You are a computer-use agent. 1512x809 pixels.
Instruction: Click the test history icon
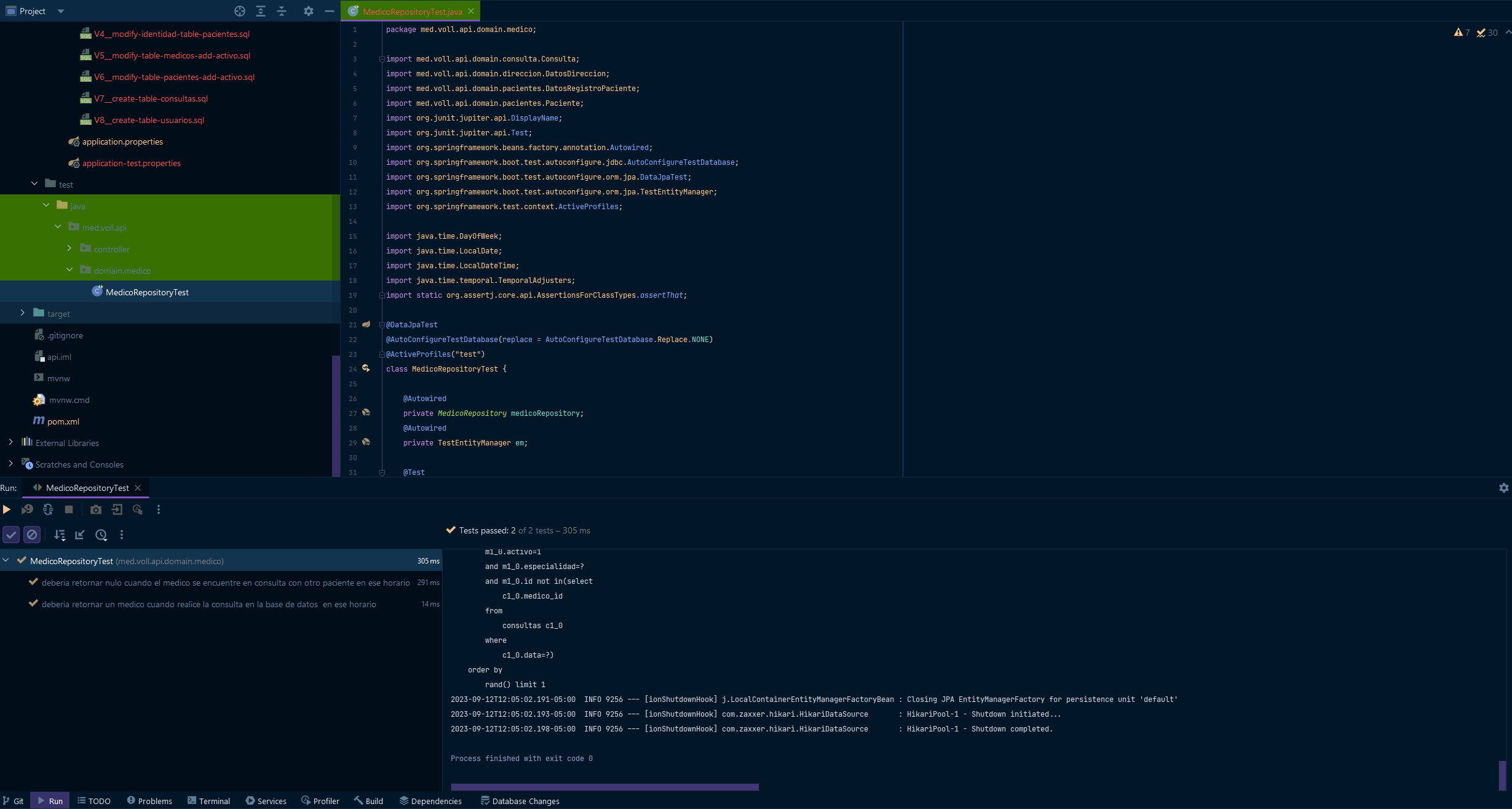point(138,509)
